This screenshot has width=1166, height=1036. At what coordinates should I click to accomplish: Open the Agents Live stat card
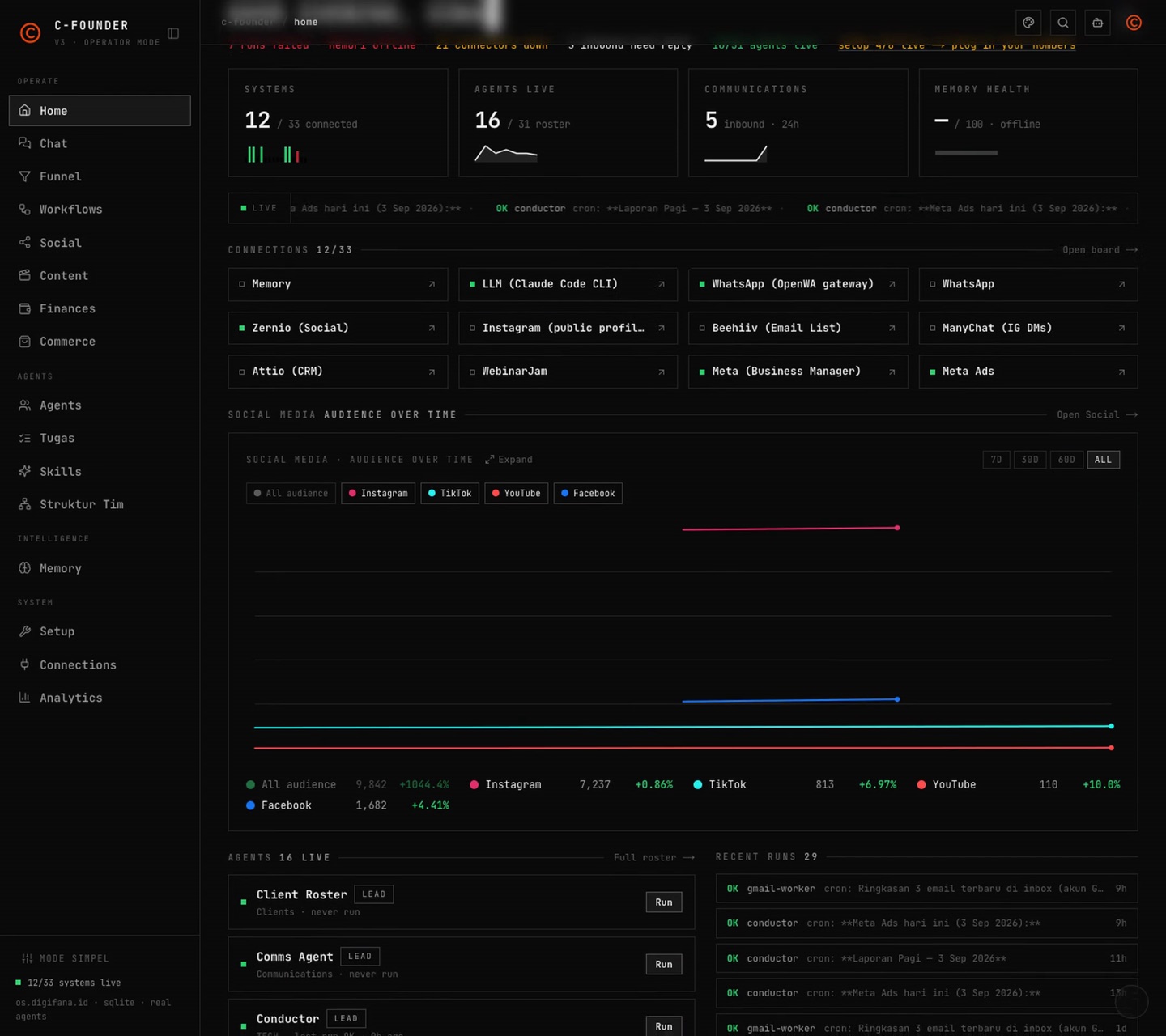tap(568, 122)
